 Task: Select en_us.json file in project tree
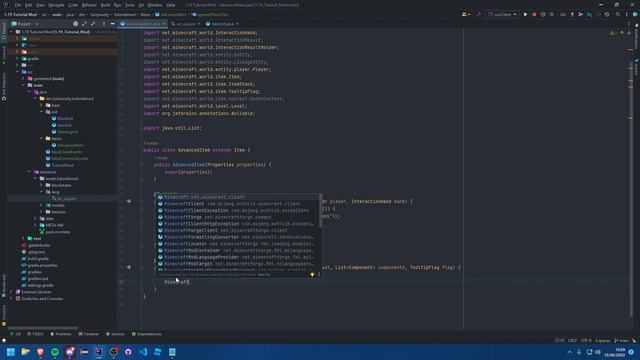(64, 199)
